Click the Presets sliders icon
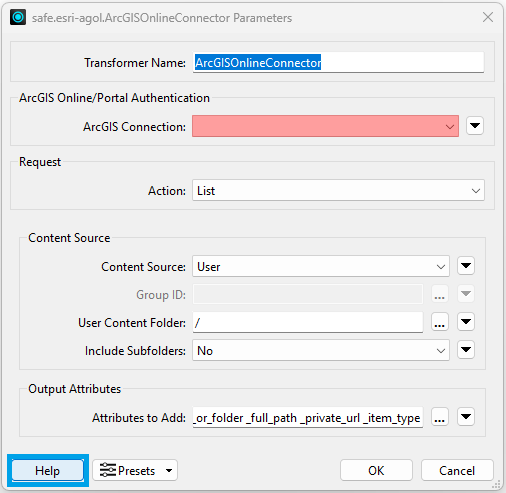 pyautogui.click(x=108, y=470)
